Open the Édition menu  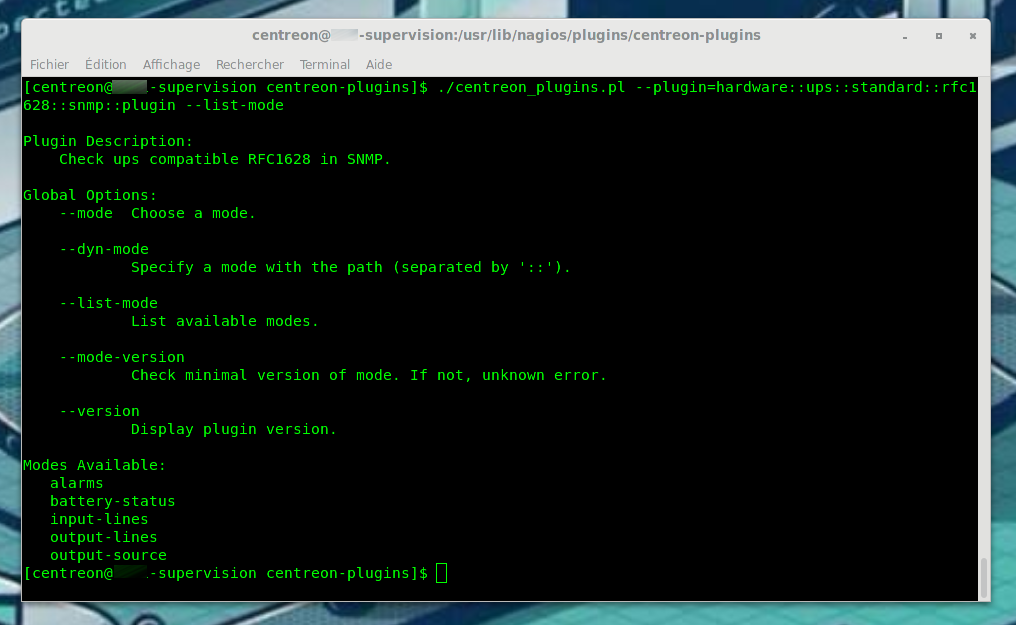[x=106, y=64]
